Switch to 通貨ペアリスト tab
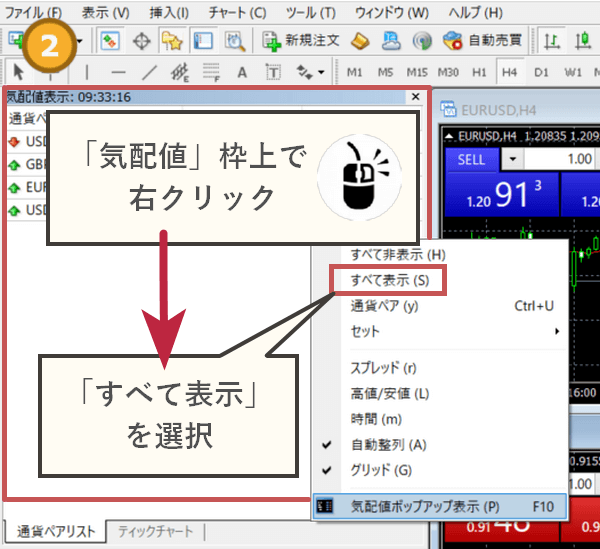Viewport: 600px width, 549px height. coord(56,531)
